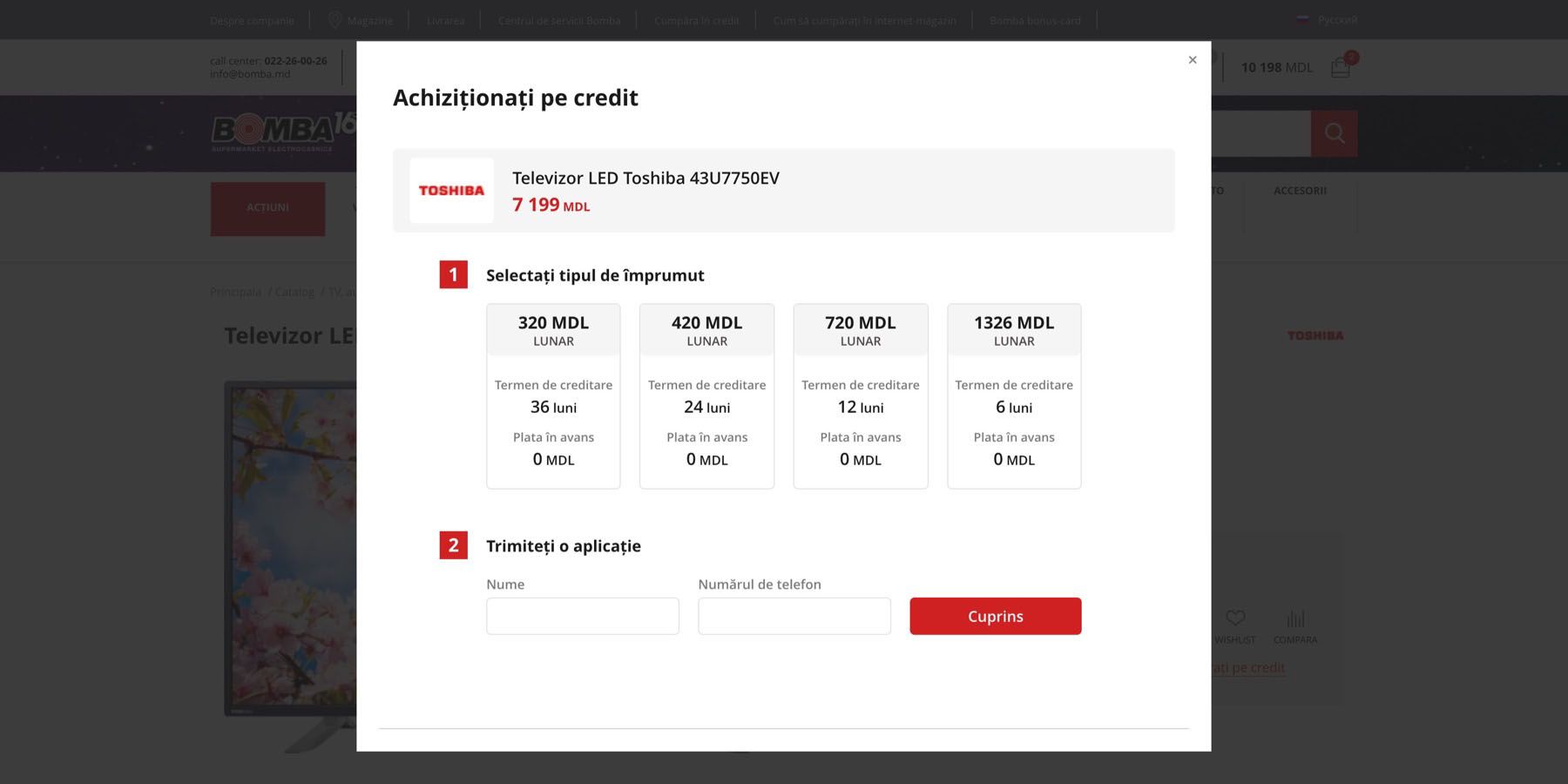Click the Toshiba brand logo on page
1568x784 pixels.
(1315, 335)
